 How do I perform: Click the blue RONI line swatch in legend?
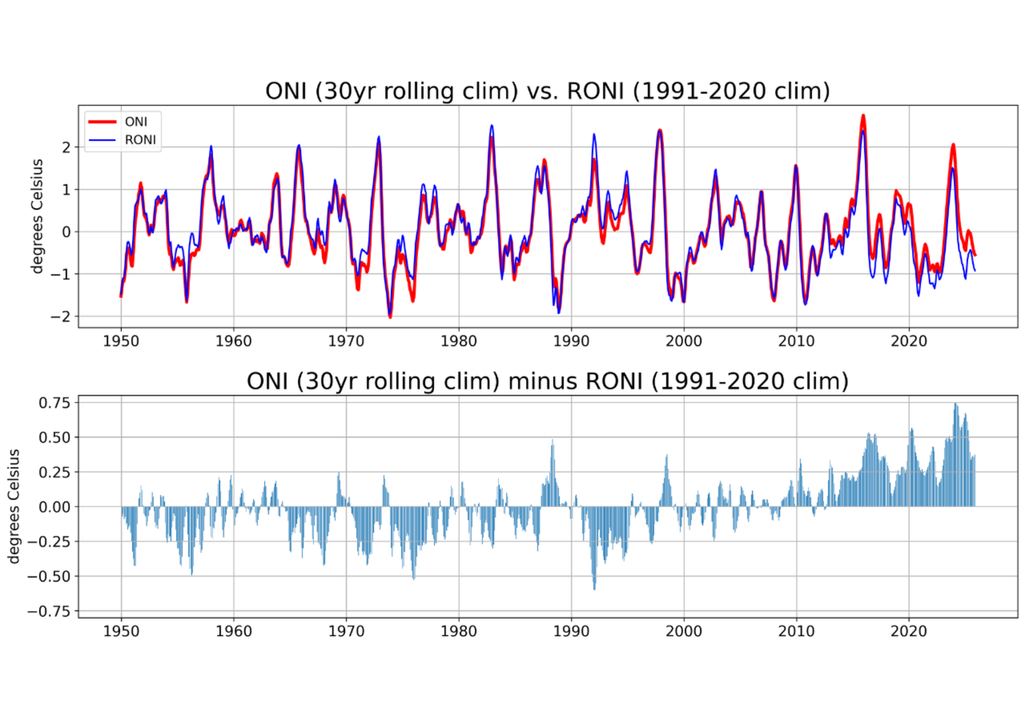[x=104, y=139]
